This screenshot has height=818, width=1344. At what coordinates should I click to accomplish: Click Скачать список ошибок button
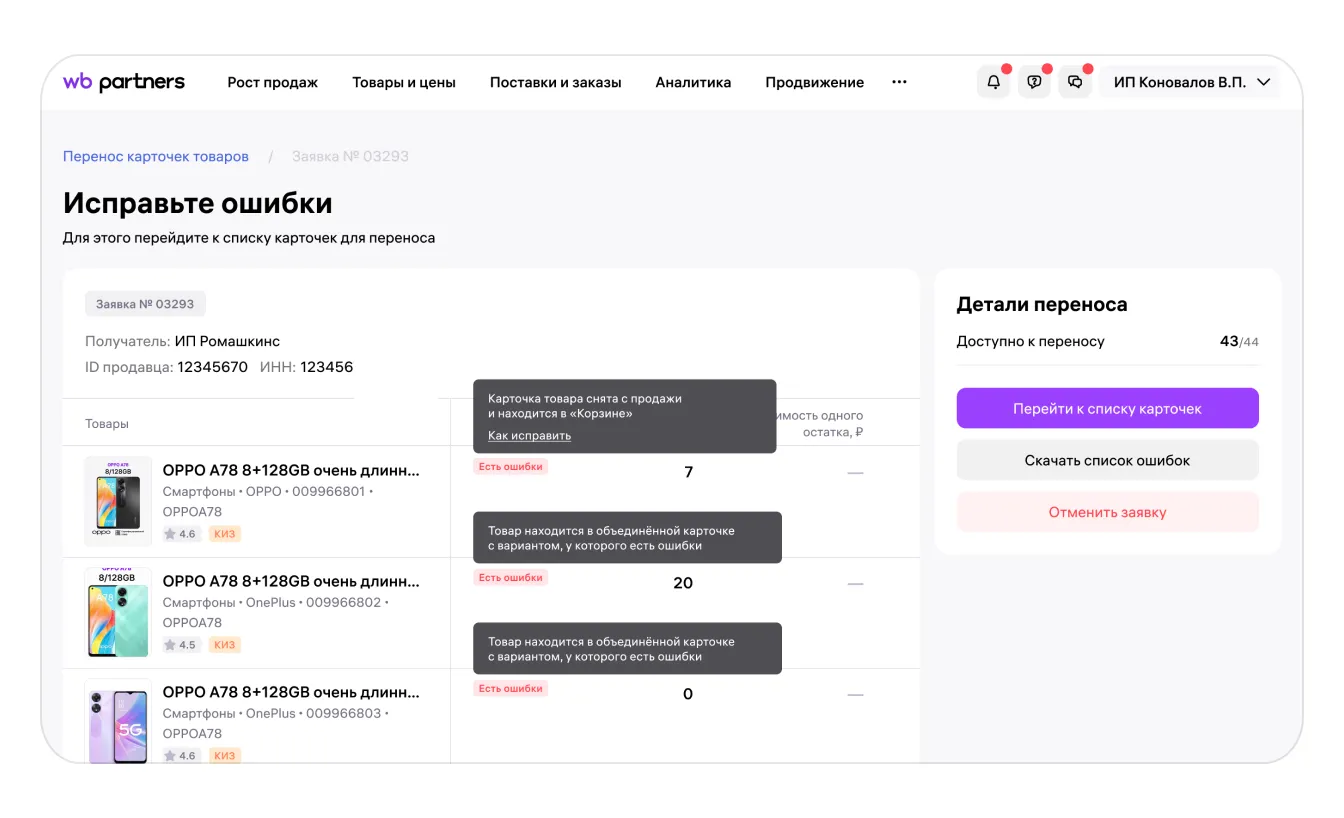[1107, 460]
